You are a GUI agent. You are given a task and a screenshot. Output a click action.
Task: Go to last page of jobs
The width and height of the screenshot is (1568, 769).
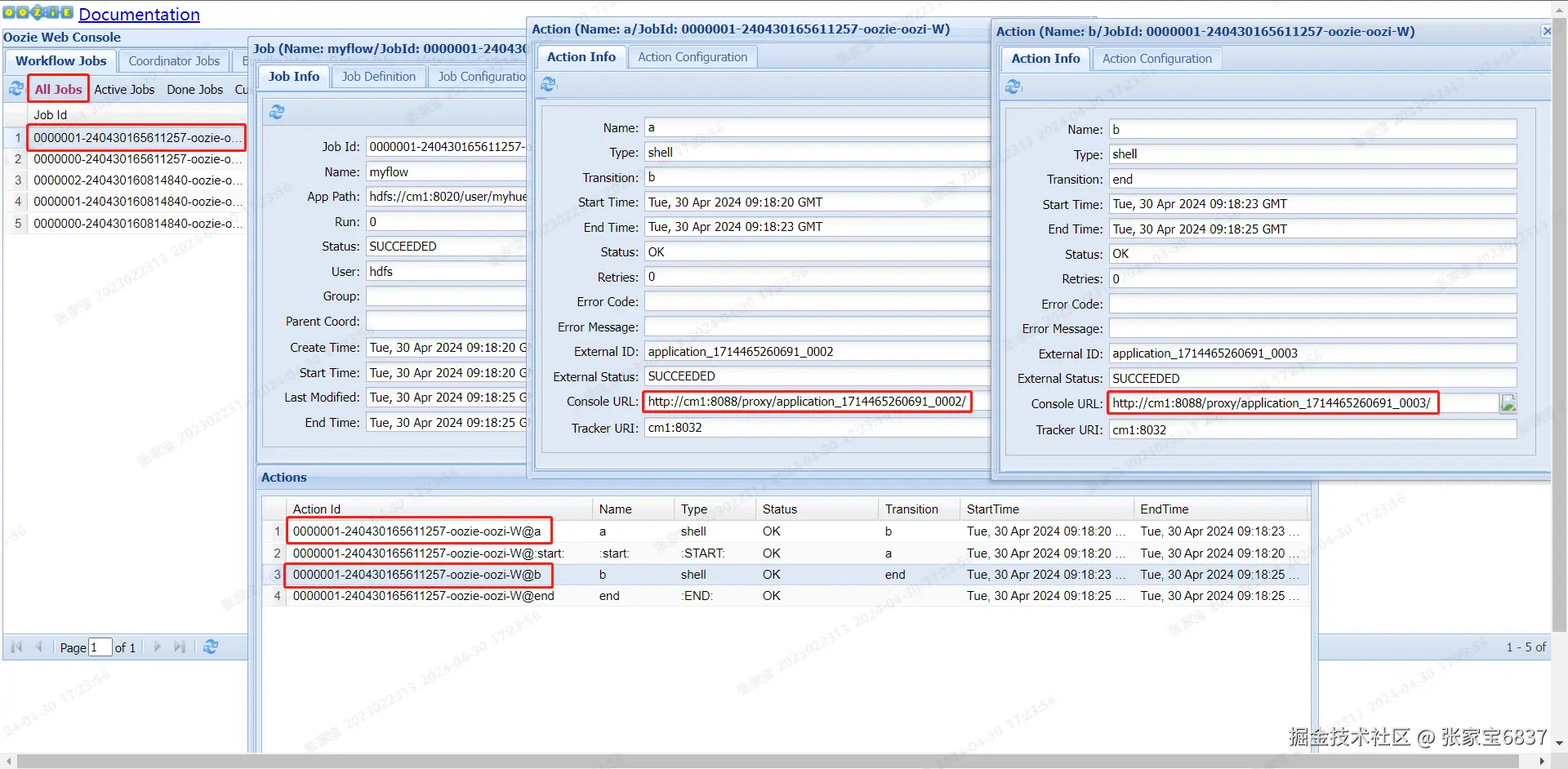coord(180,647)
